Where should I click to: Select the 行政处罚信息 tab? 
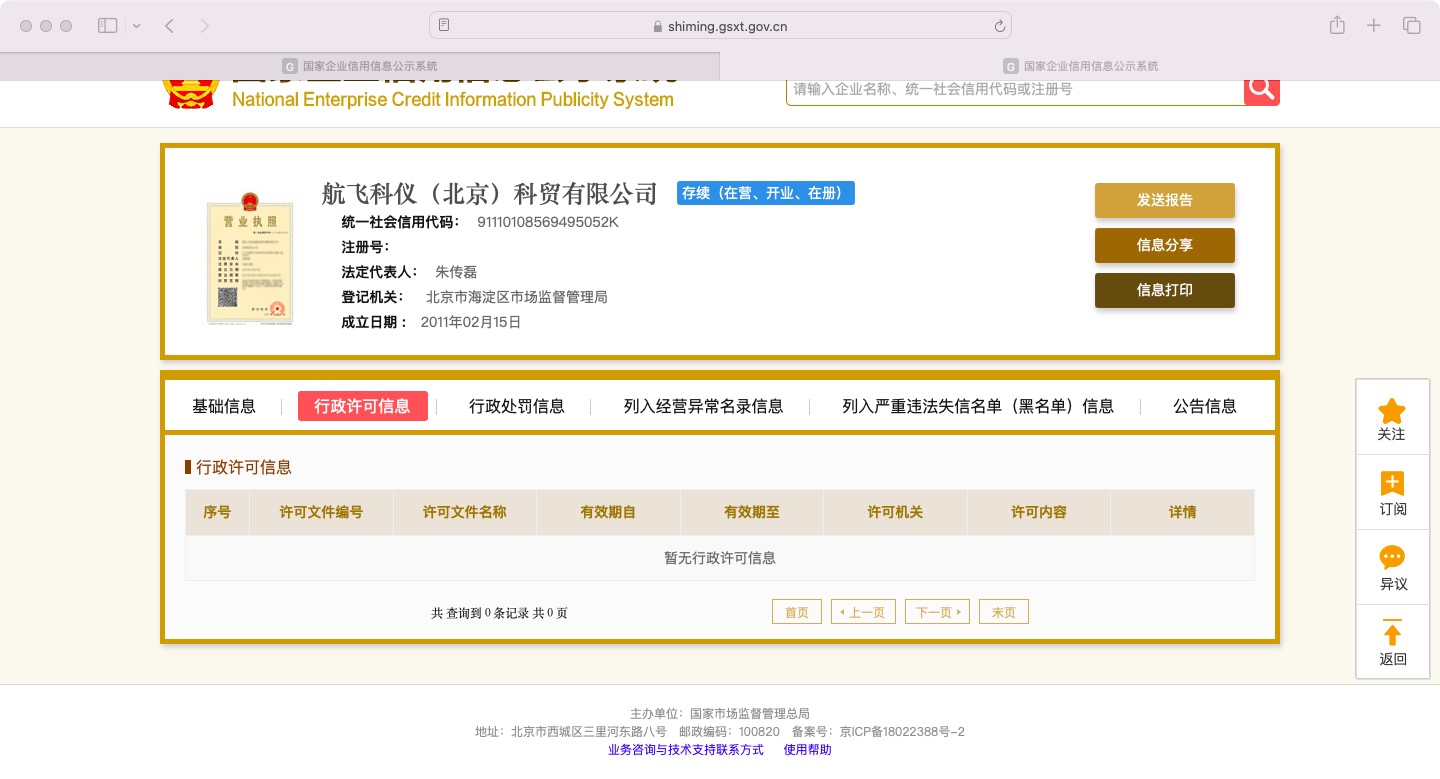coord(517,406)
